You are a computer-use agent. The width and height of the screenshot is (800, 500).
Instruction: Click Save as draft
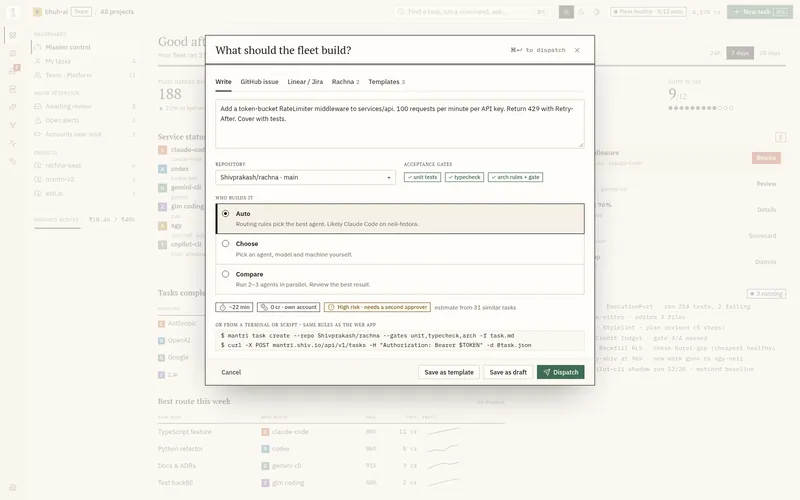point(508,372)
